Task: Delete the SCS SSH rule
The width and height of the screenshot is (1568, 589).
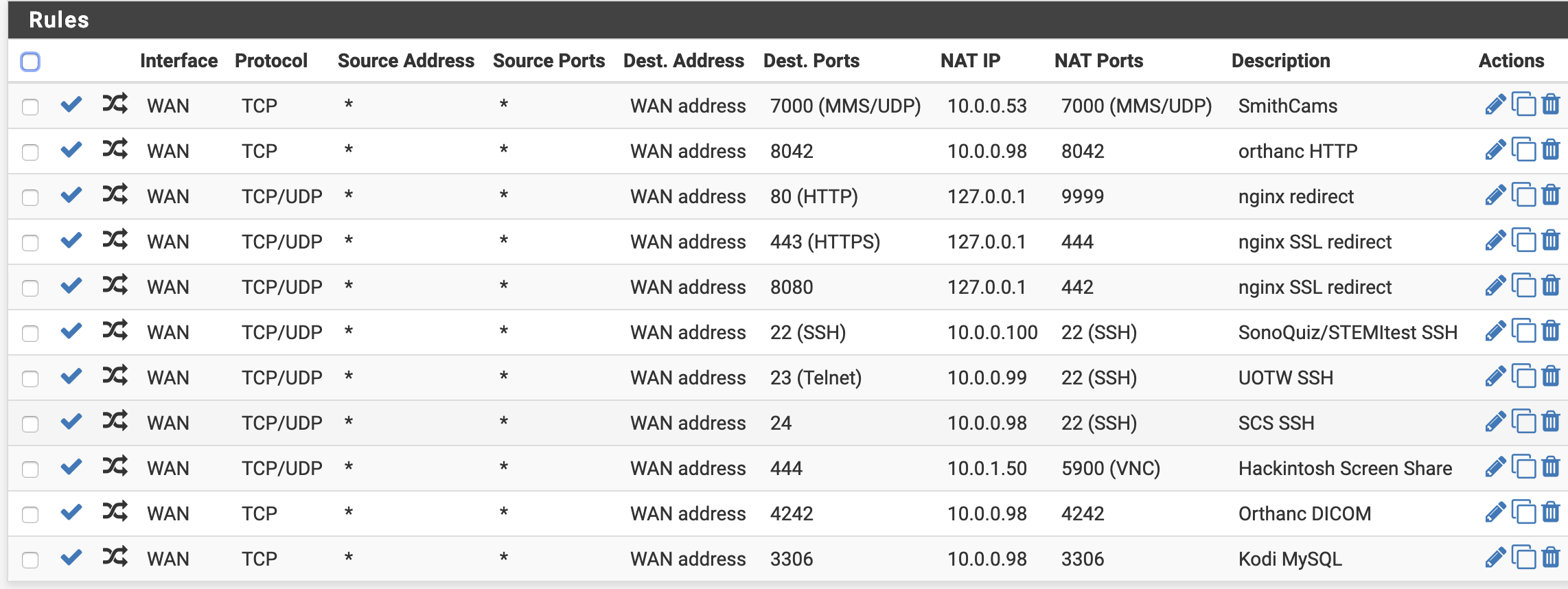Action: click(x=1551, y=422)
